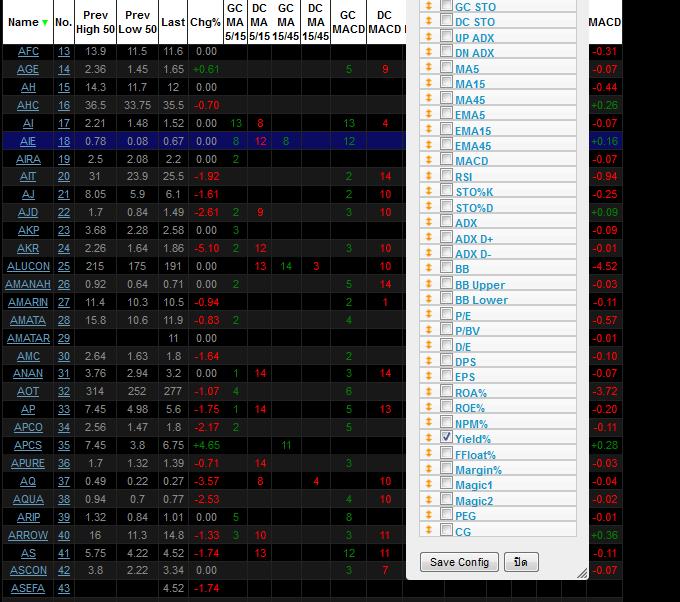680x602 pixels.
Task: Click the reorder icon beside CG
Action: click(428, 530)
